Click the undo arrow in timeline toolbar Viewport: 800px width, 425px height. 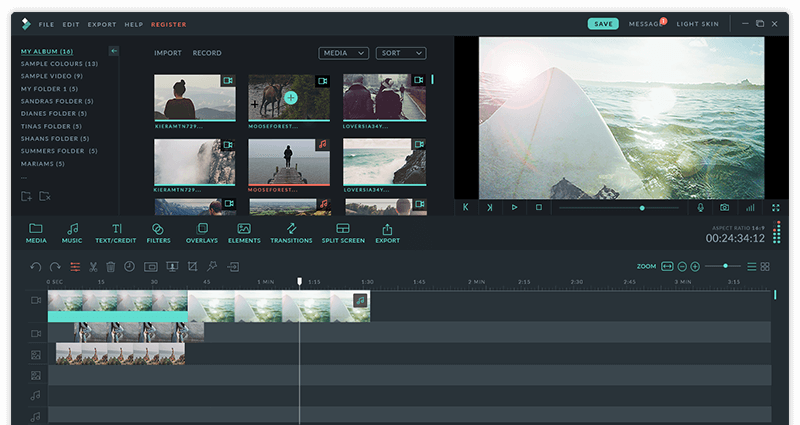pyautogui.click(x=36, y=267)
